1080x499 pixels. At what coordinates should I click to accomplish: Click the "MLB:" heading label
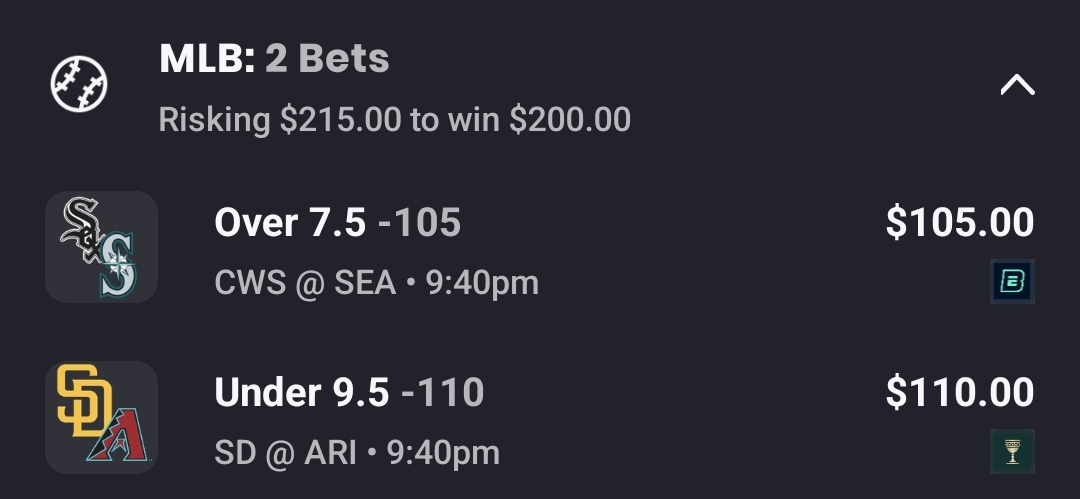[207, 60]
